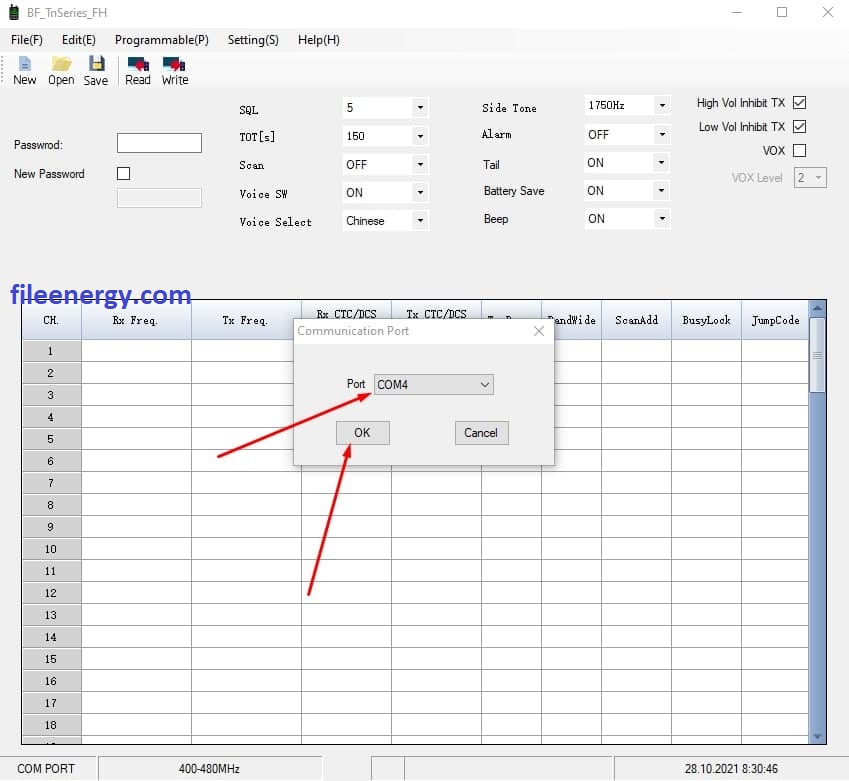Expand the Tail dropdown

click(662, 162)
